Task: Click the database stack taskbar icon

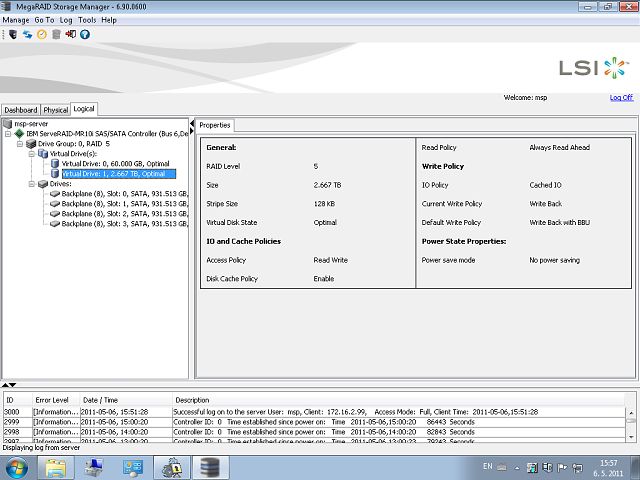Action: [210, 468]
